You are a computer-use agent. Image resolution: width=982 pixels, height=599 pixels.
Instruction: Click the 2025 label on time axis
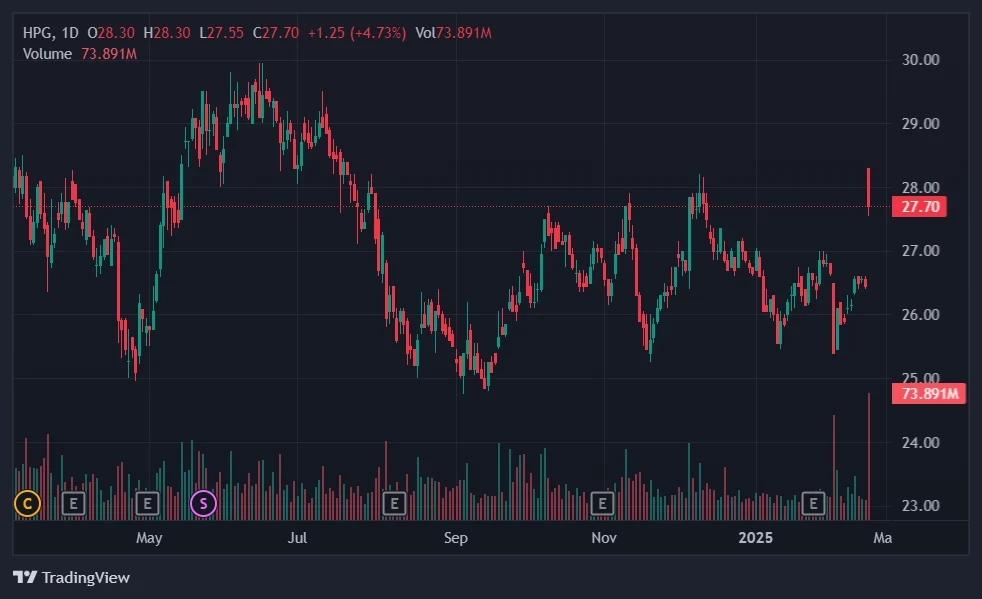coord(755,538)
